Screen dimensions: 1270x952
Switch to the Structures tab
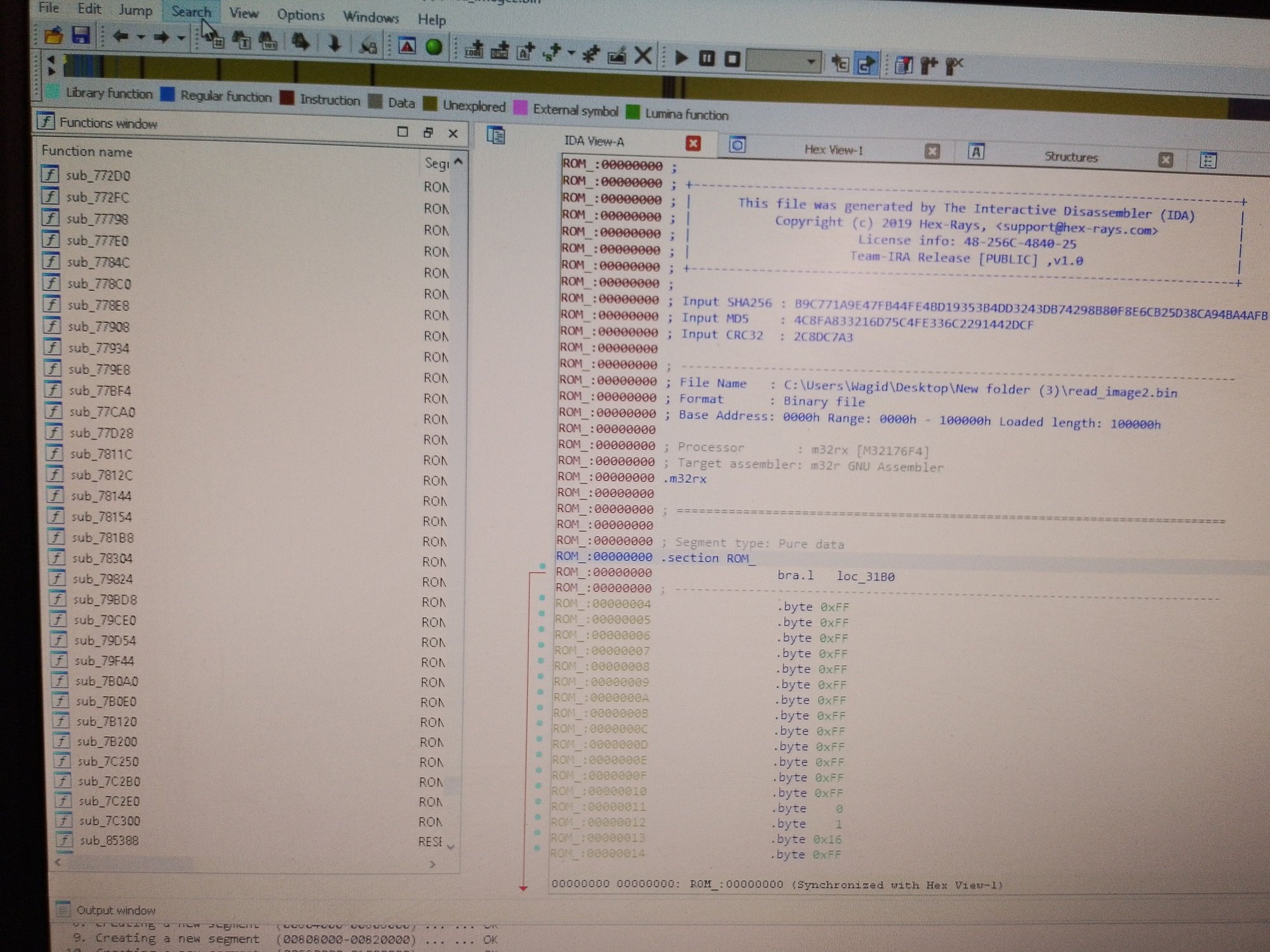pyautogui.click(x=1071, y=157)
